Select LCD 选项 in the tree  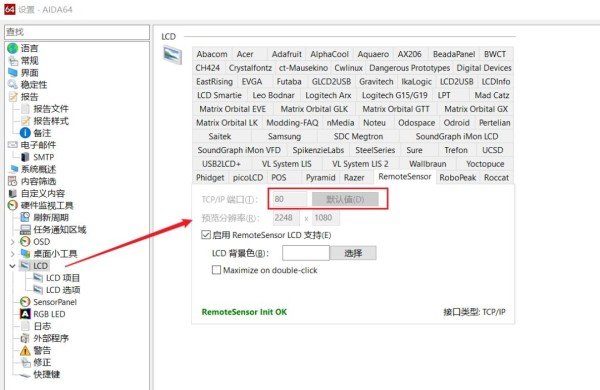pos(63,290)
